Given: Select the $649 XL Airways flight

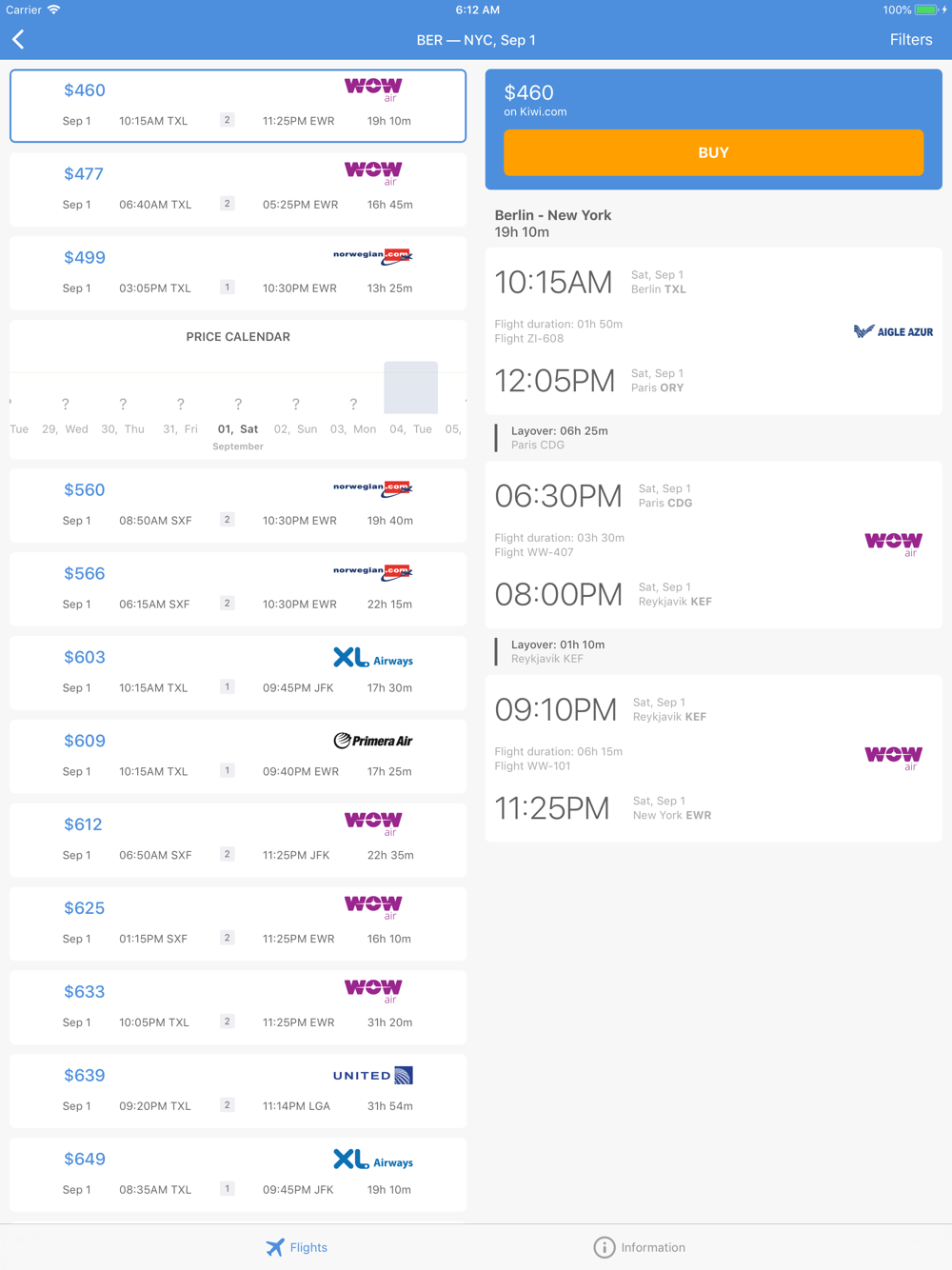Looking at the screenshot, I should click(x=238, y=1174).
